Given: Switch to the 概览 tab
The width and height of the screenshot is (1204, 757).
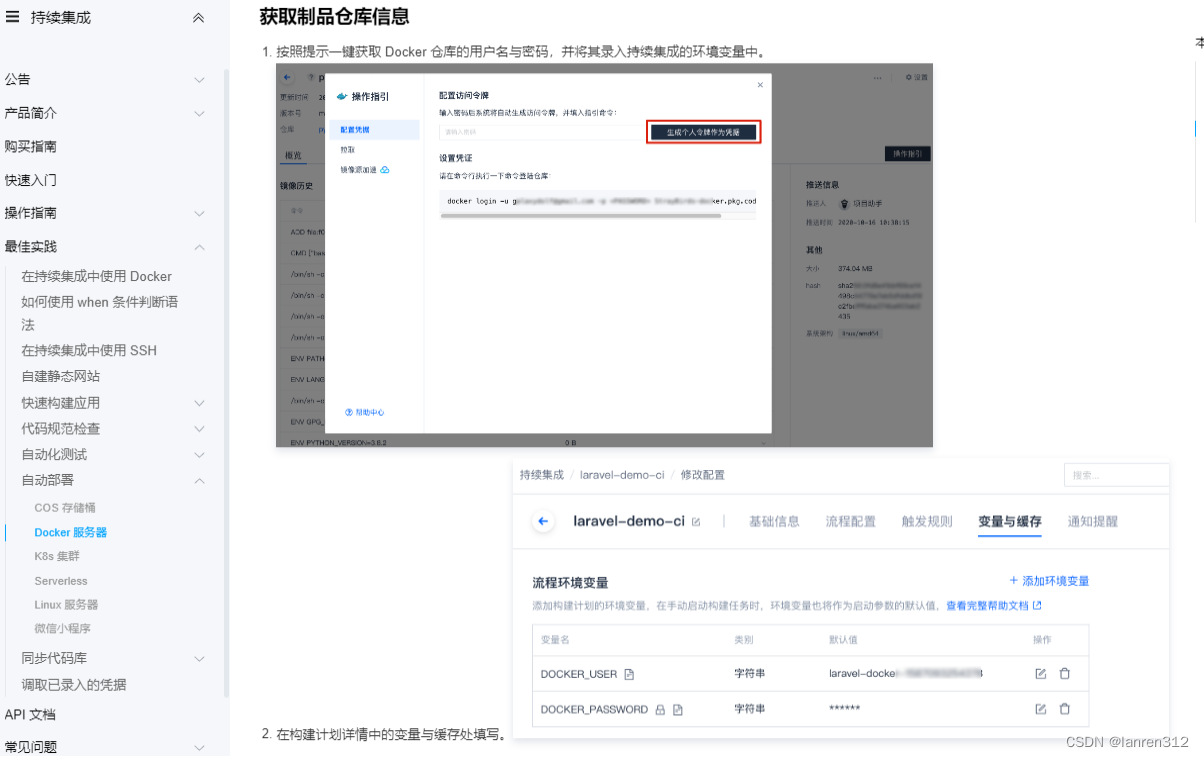Looking at the screenshot, I should (x=294, y=155).
